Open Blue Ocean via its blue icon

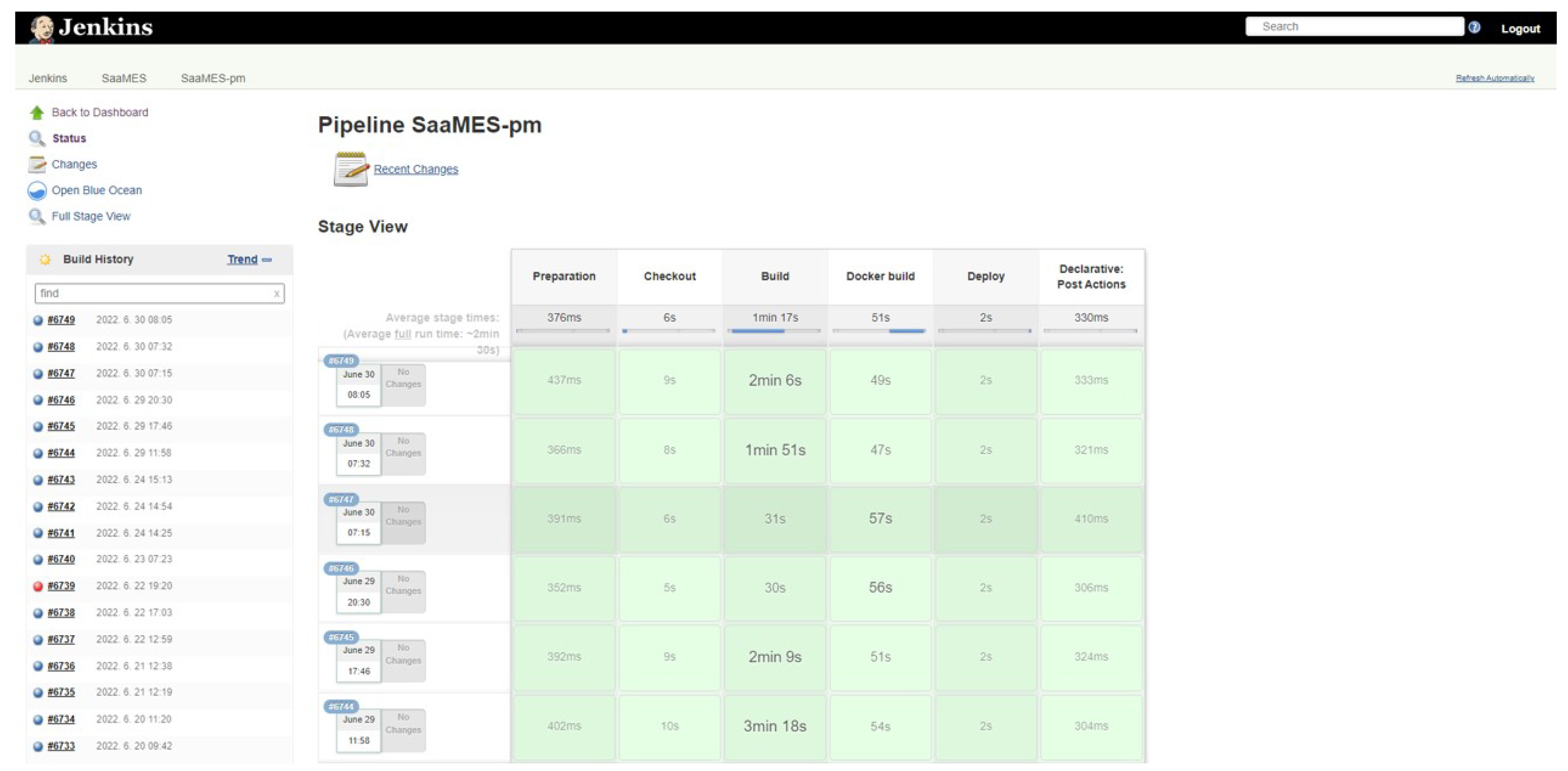(37, 191)
